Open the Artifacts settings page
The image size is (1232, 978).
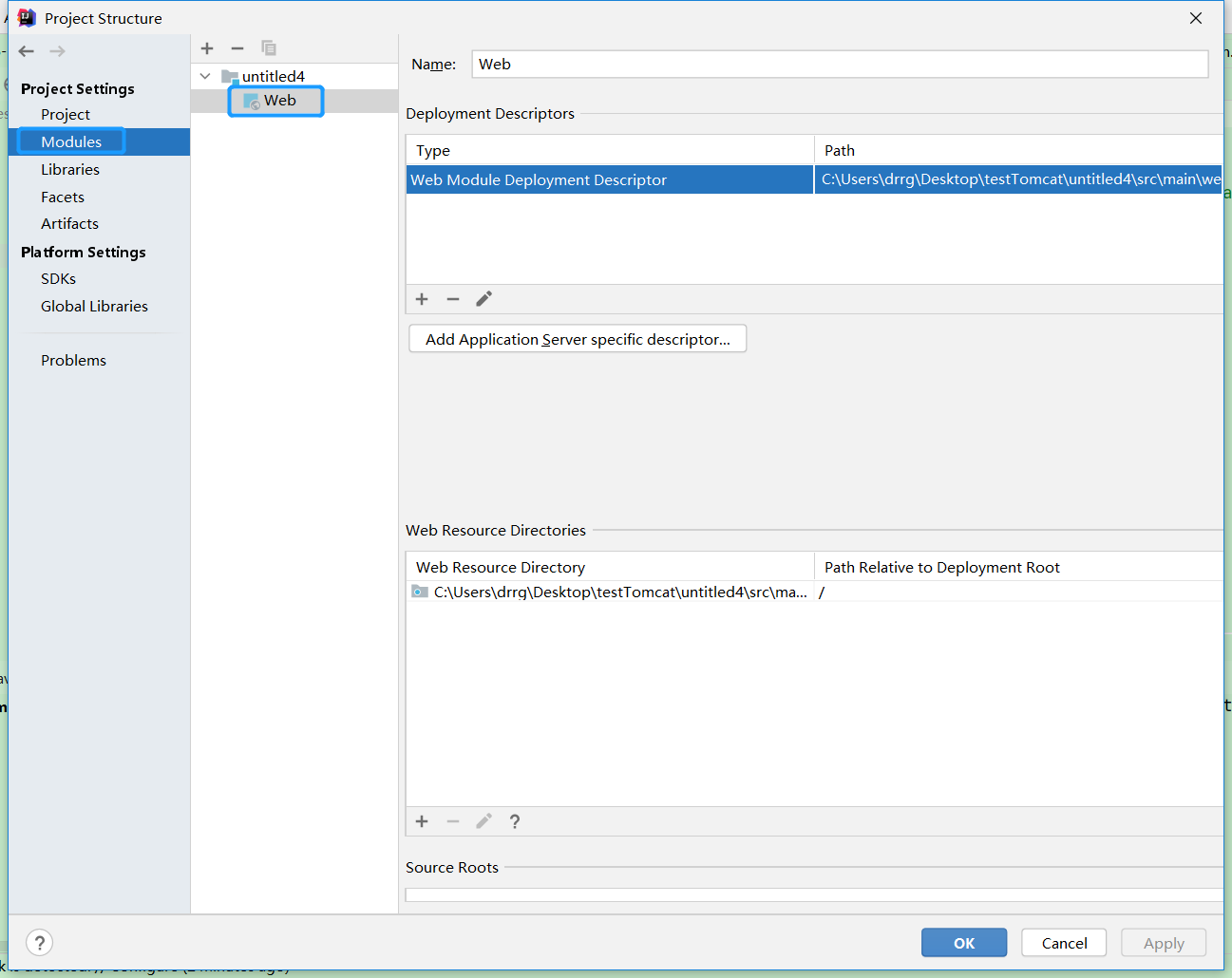[69, 223]
